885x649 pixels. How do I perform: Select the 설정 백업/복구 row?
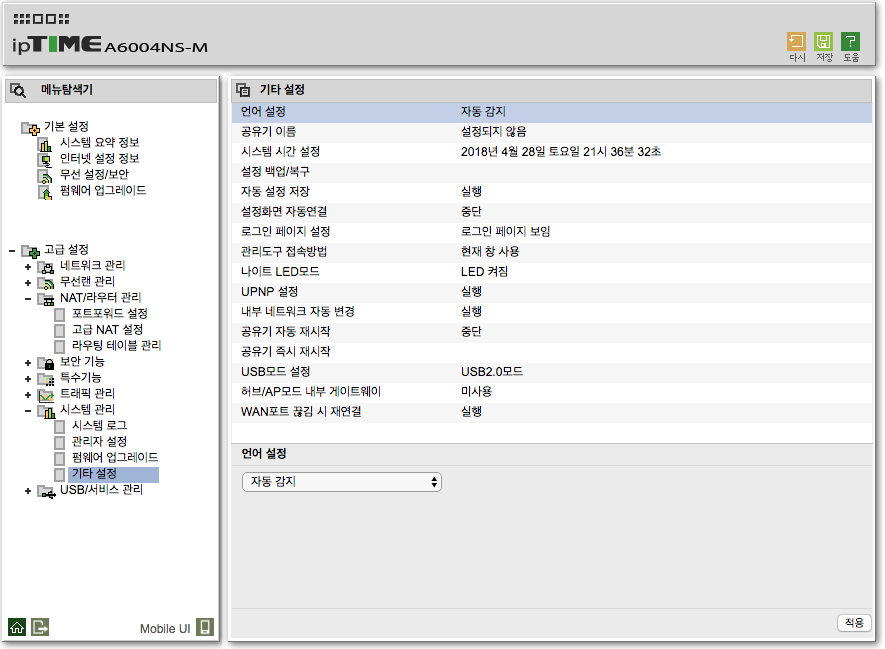point(551,172)
